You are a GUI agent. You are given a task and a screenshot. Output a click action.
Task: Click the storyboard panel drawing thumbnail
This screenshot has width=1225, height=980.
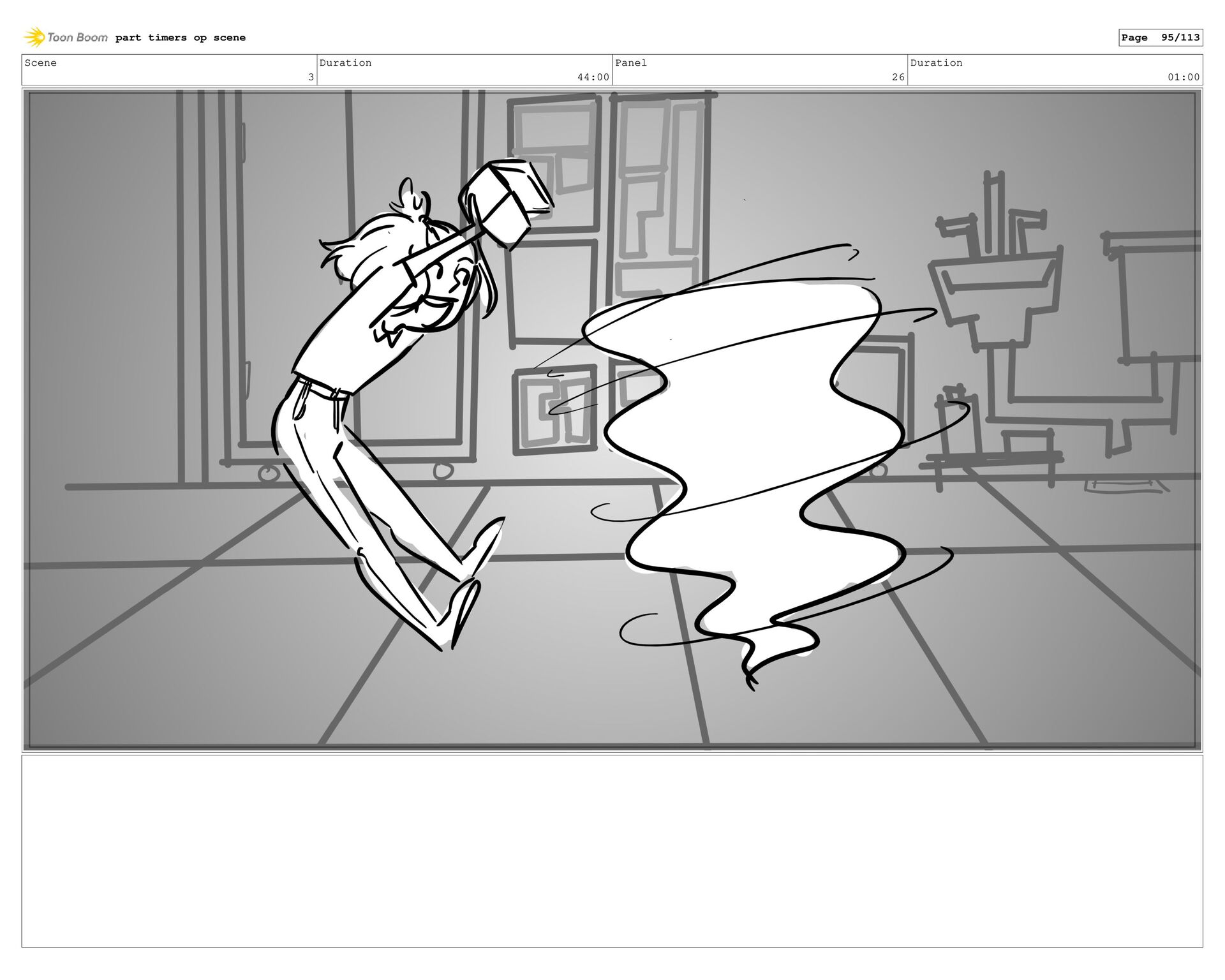pyautogui.click(x=612, y=420)
